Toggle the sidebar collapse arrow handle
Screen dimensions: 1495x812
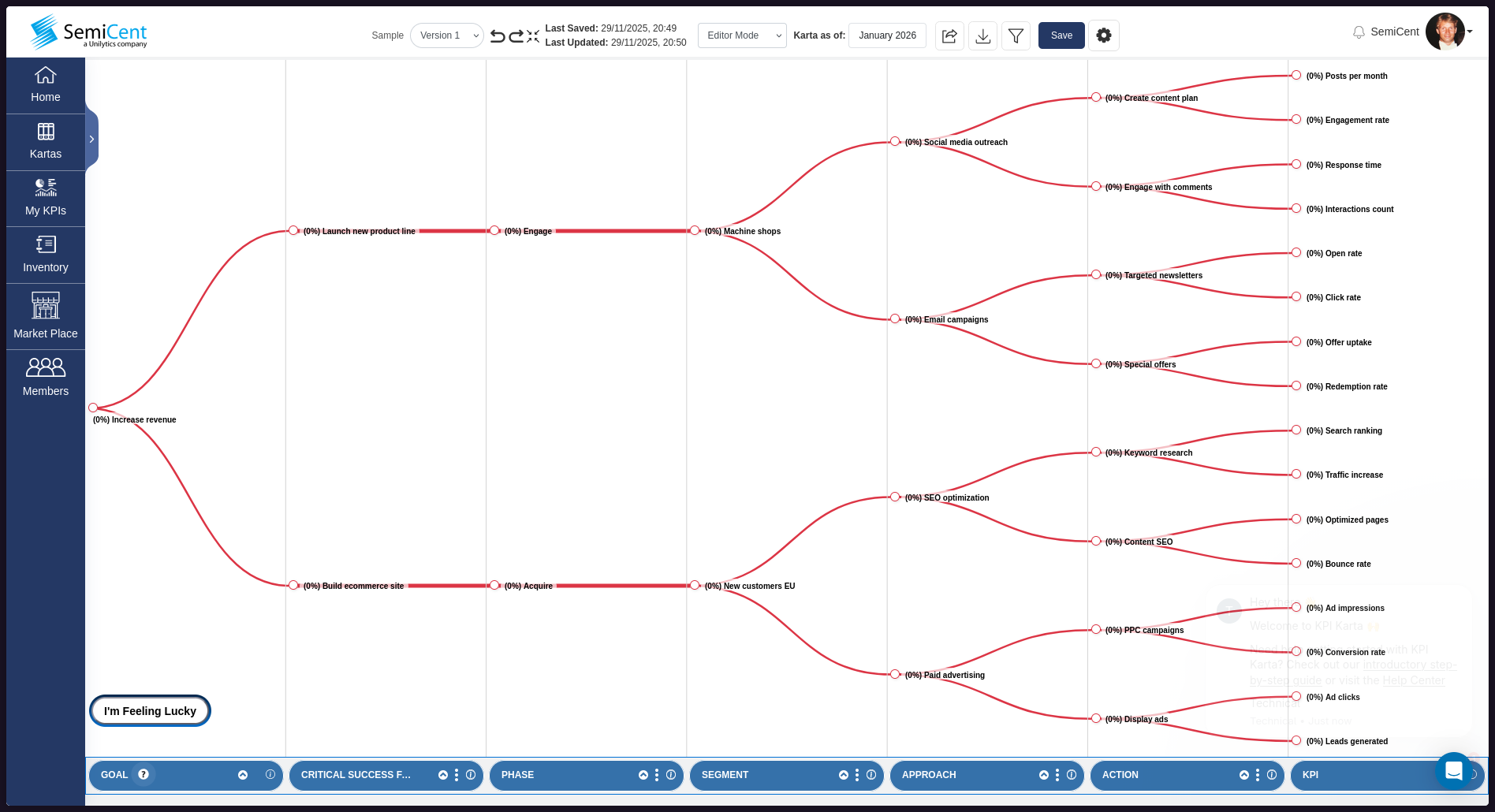tap(91, 139)
